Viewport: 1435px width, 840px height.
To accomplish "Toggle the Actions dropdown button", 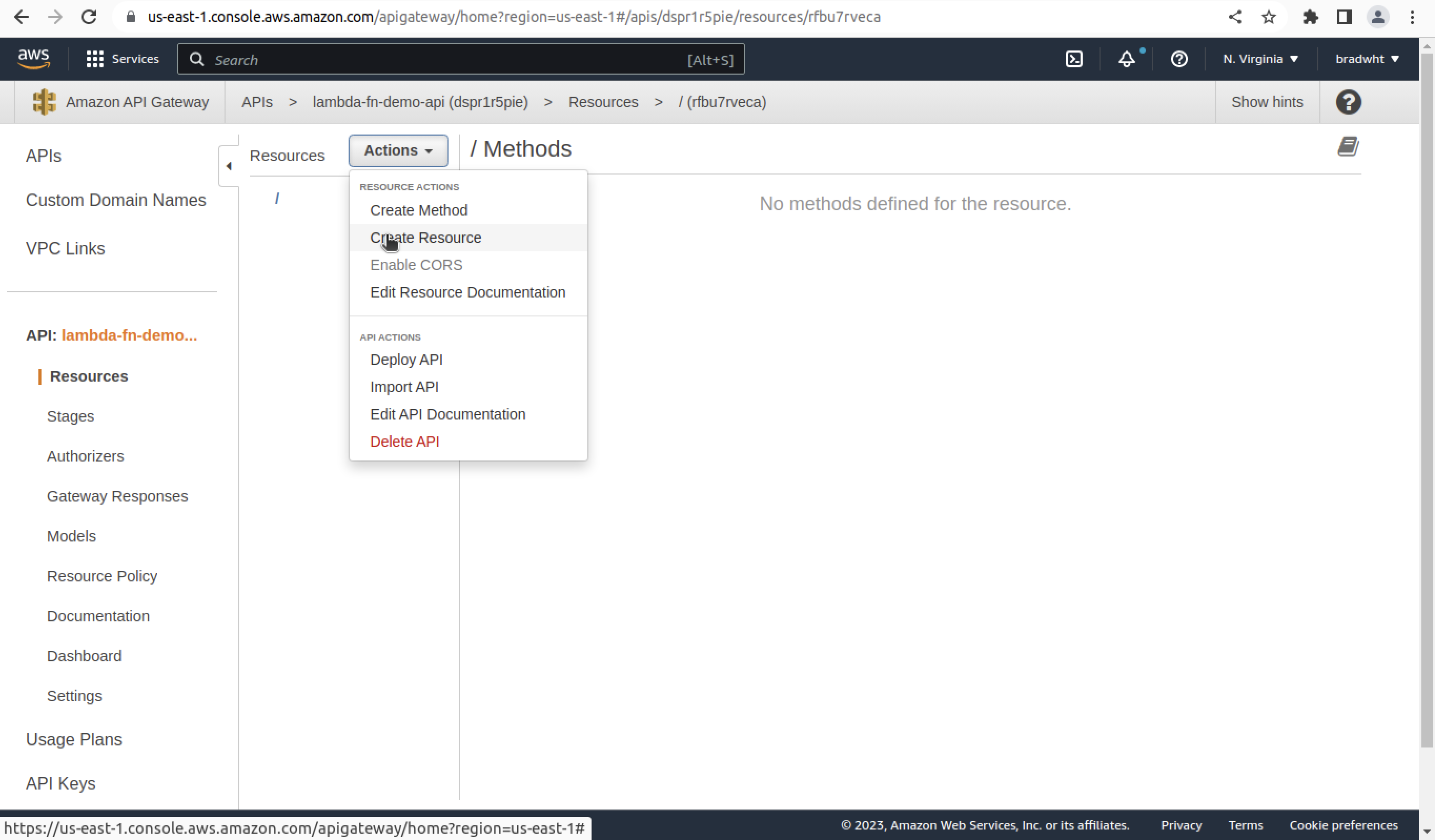I will [x=398, y=151].
